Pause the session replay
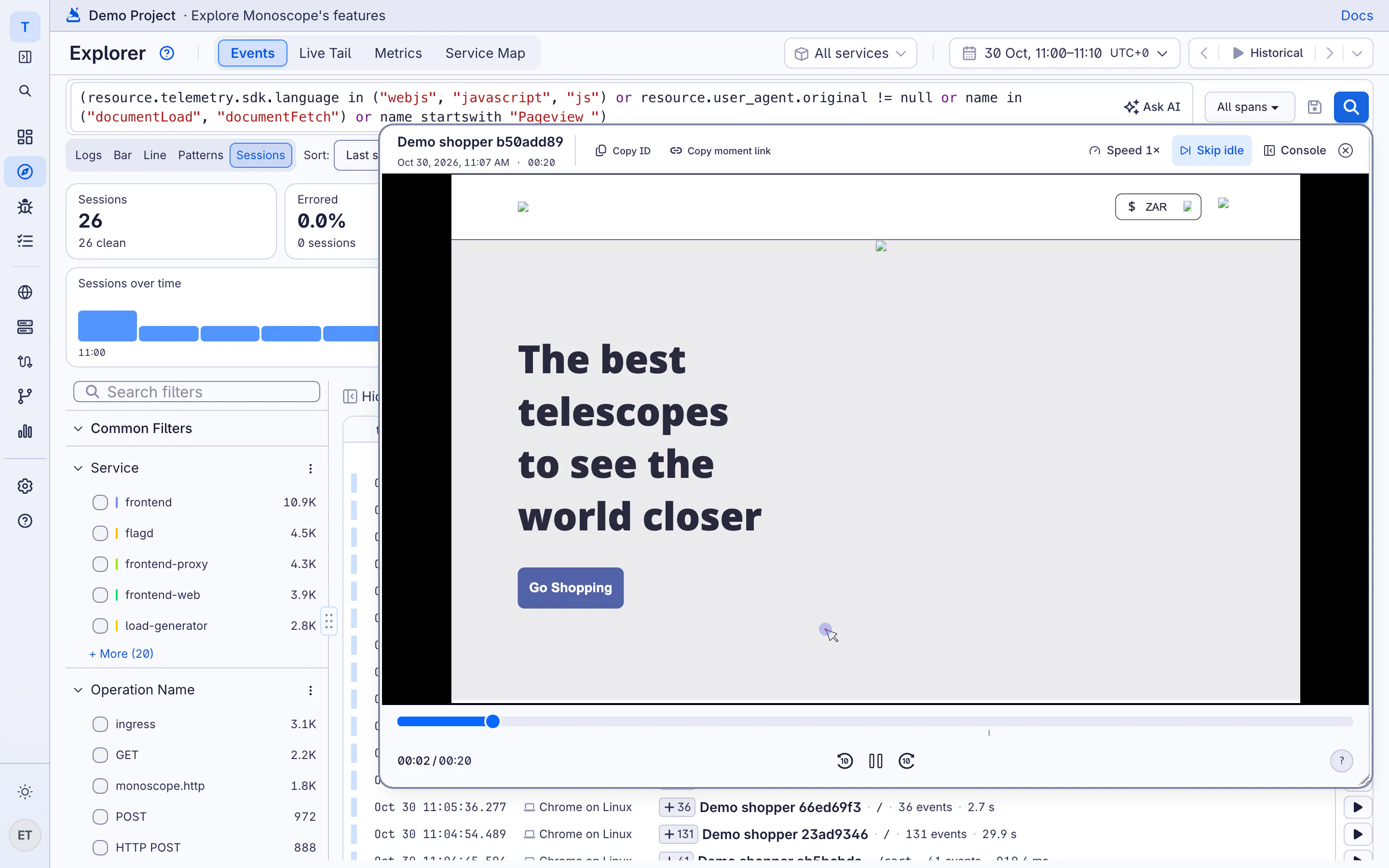Viewport: 1389px width, 868px height. click(876, 760)
